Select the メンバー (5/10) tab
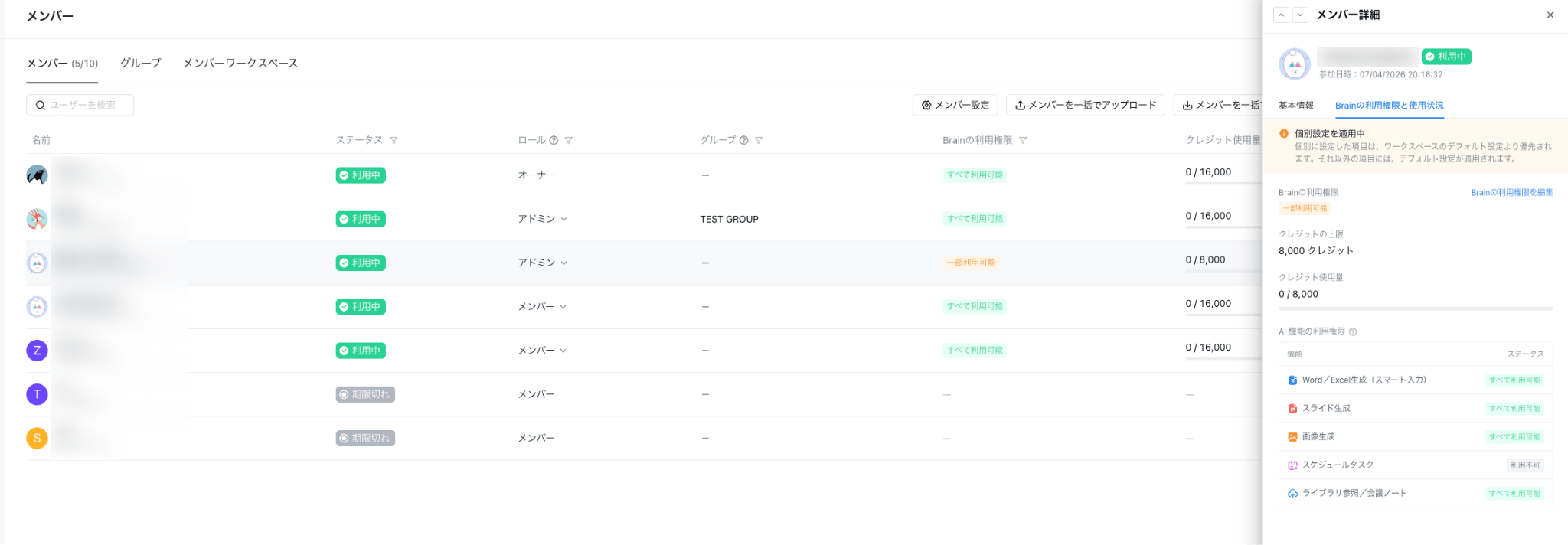This screenshot has width=1568, height=545. click(x=62, y=64)
